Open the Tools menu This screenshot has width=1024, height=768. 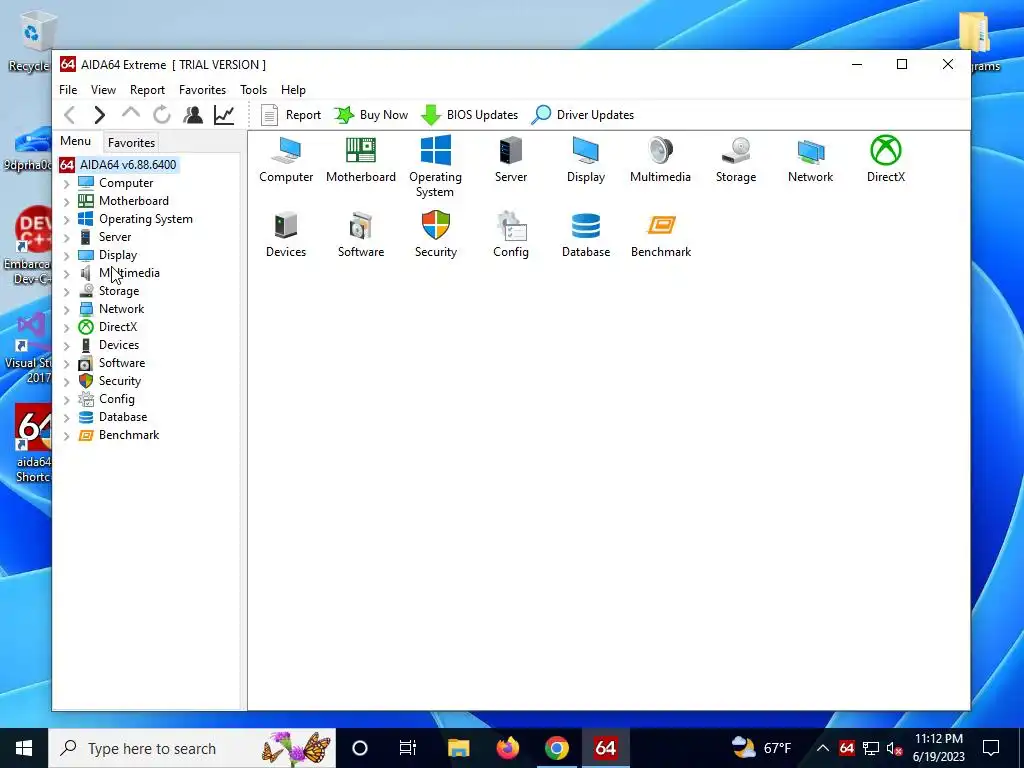pos(253,89)
